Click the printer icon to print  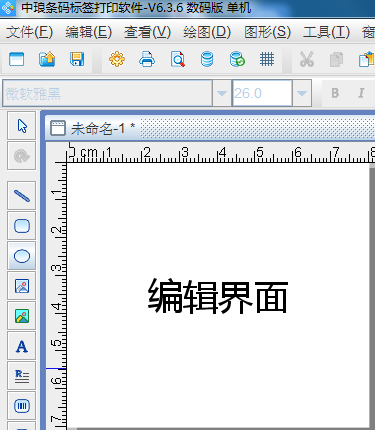click(147, 60)
